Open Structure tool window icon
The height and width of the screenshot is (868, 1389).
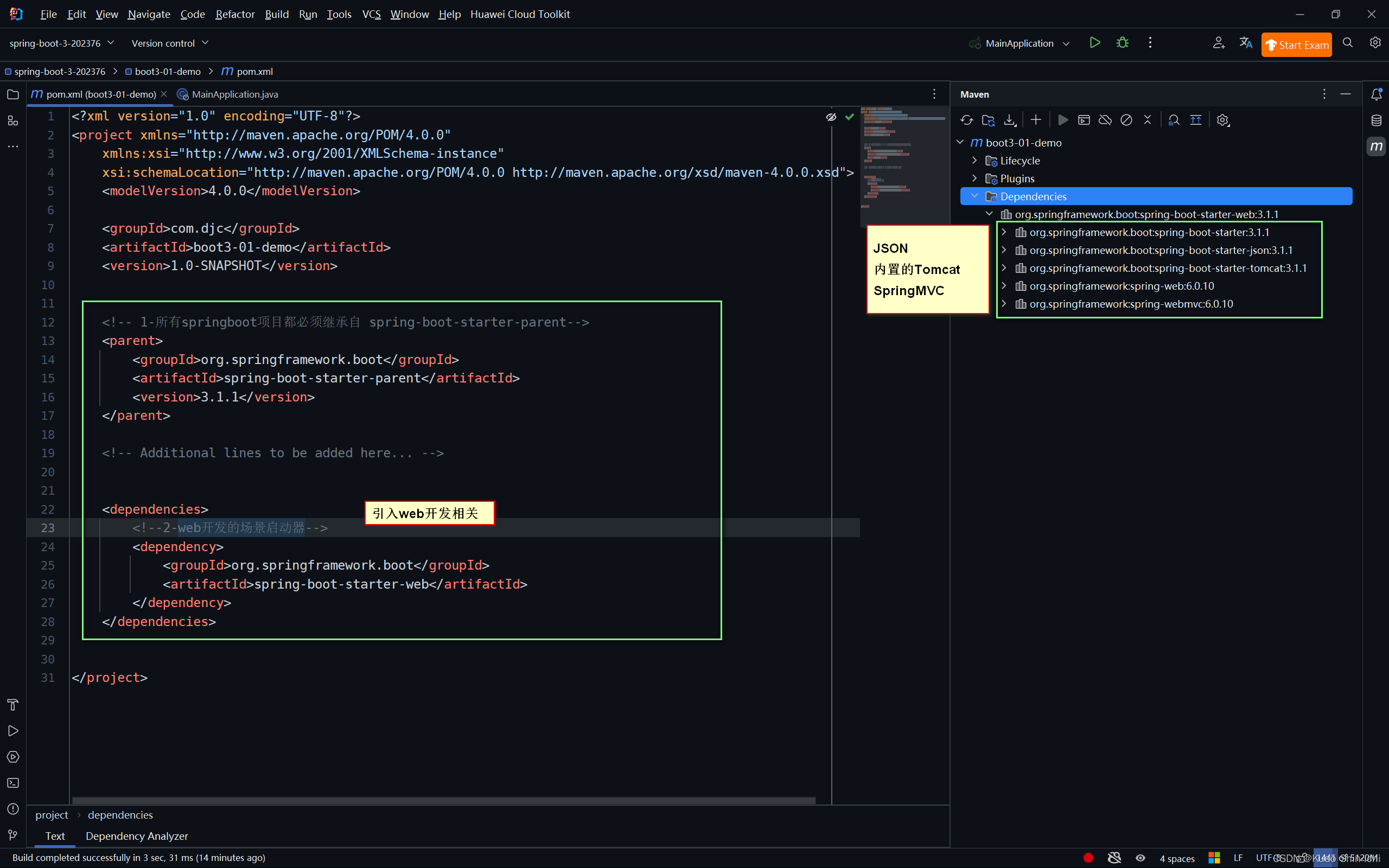12,120
